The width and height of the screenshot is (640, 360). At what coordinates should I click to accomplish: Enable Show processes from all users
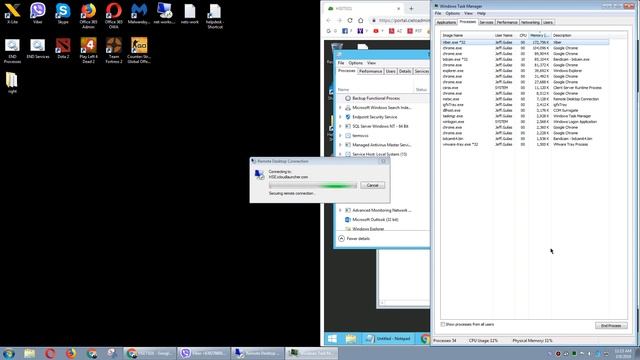click(443, 324)
